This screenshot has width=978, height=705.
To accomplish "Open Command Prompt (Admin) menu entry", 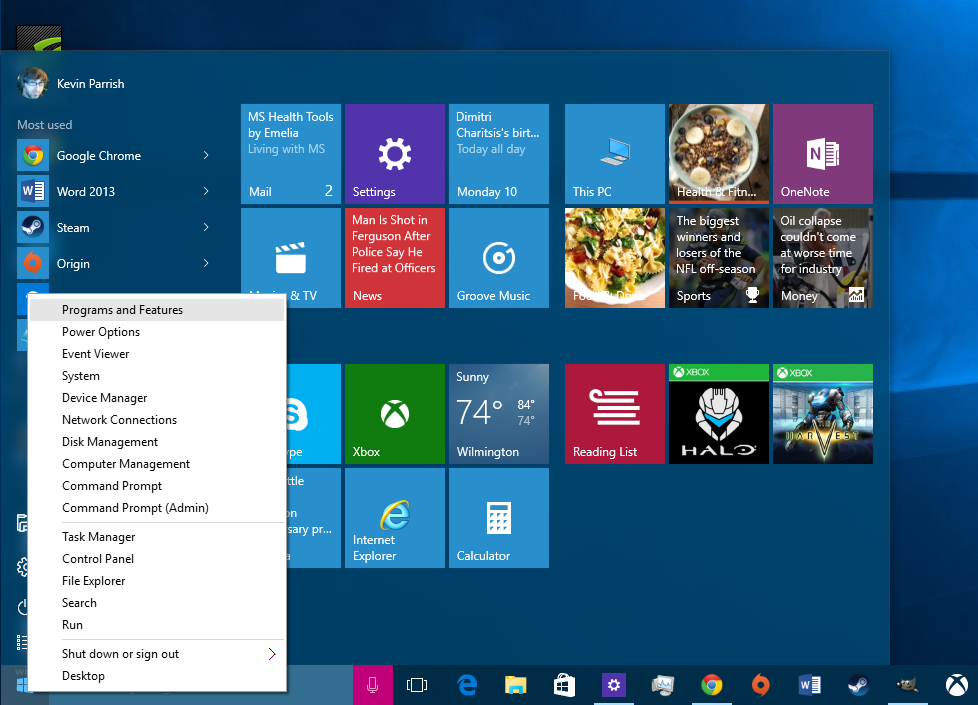I will point(135,508).
